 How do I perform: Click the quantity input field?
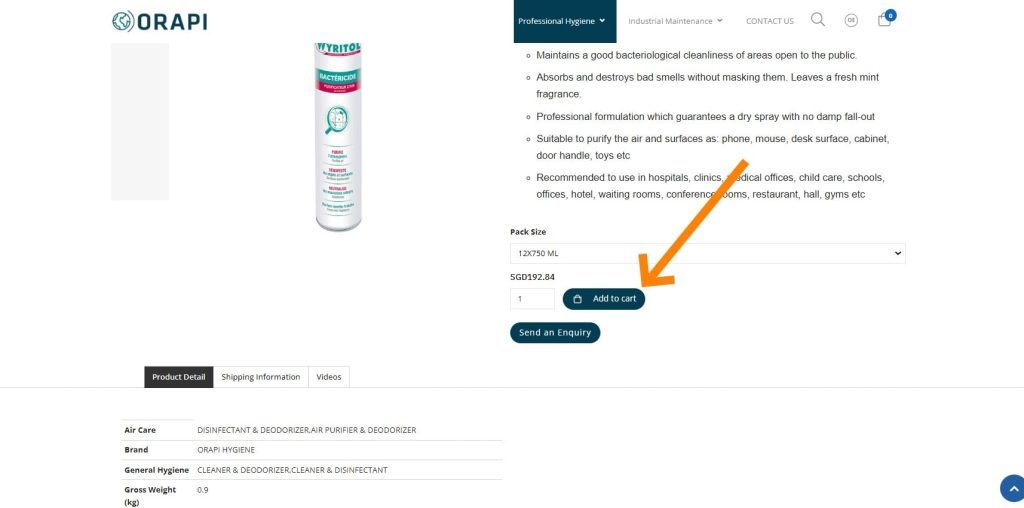[532, 299]
